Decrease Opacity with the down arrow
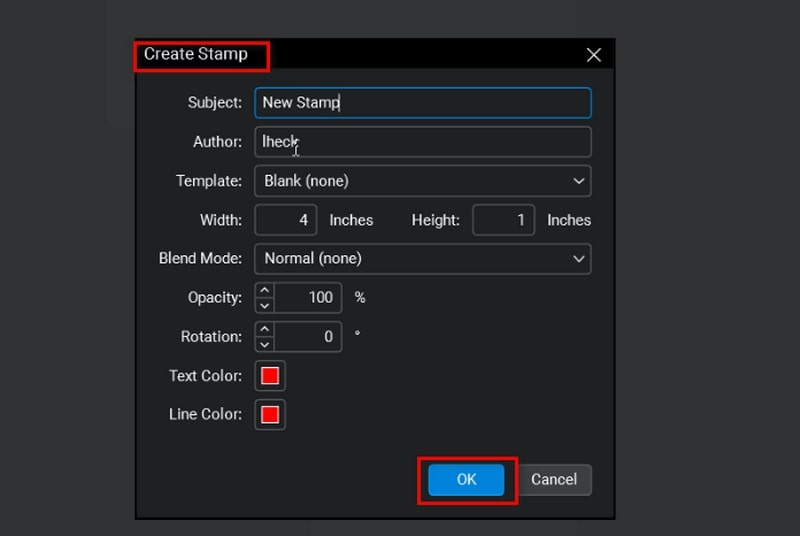This screenshot has height=536, width=800. (x=264, y=305)
